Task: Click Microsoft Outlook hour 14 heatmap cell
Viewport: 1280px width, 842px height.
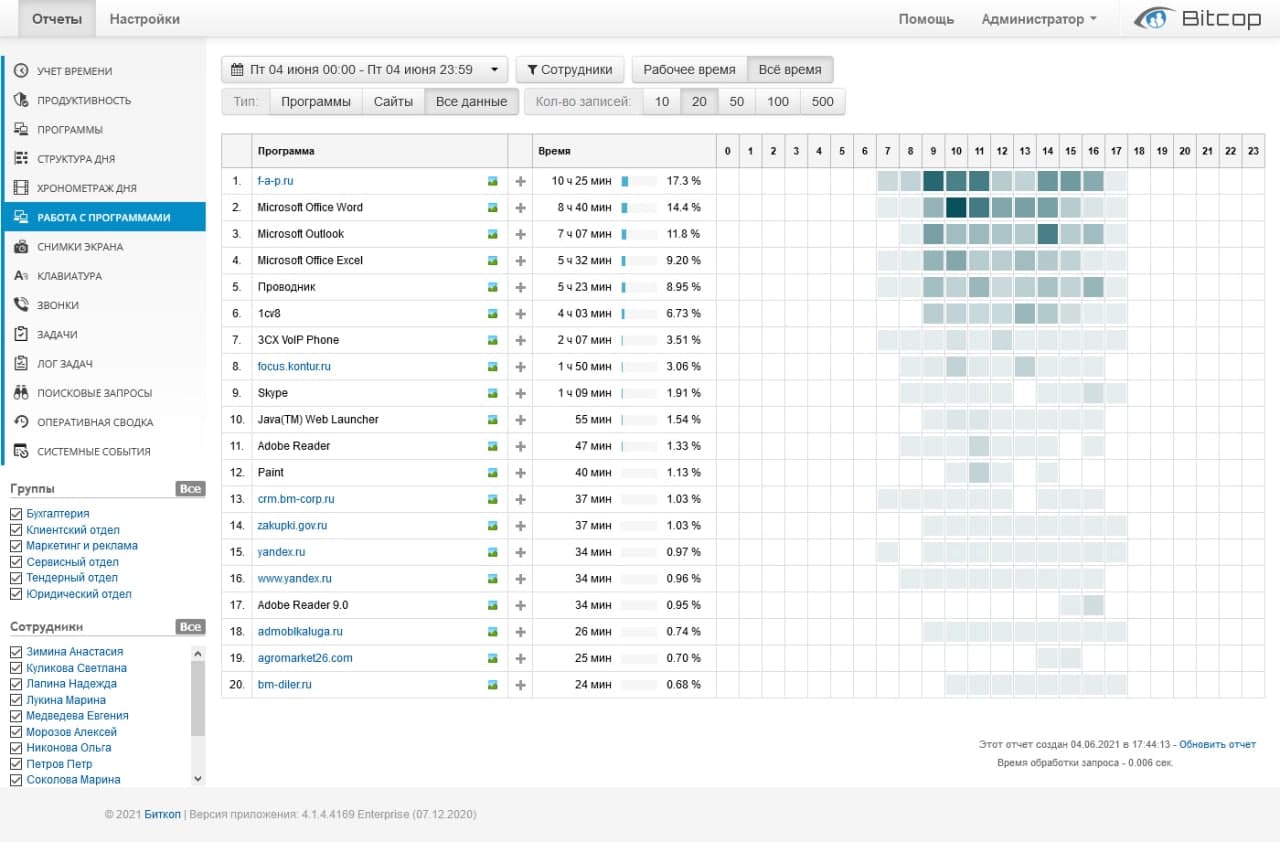Action: point(1048,234)
